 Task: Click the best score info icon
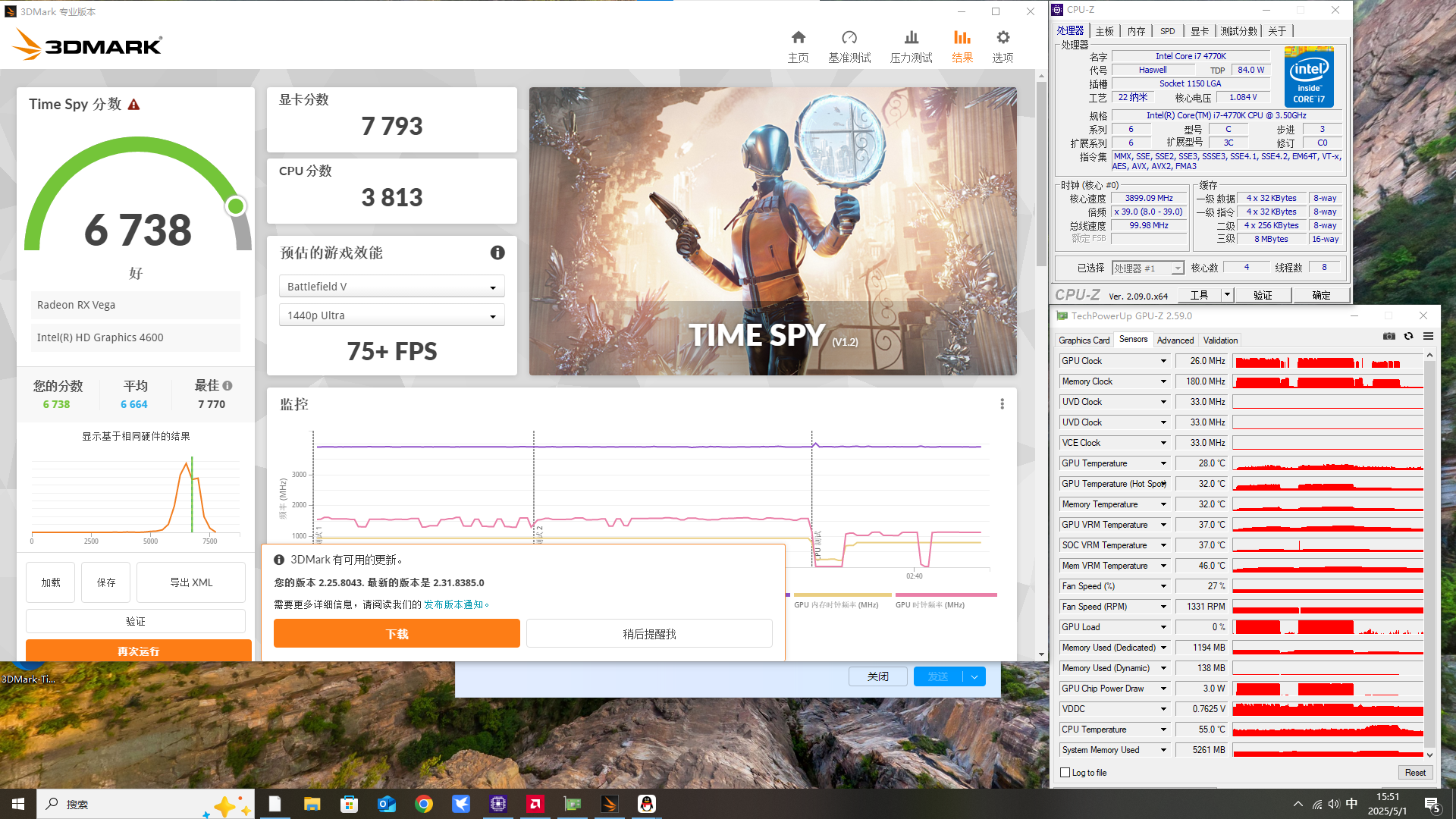227,385
